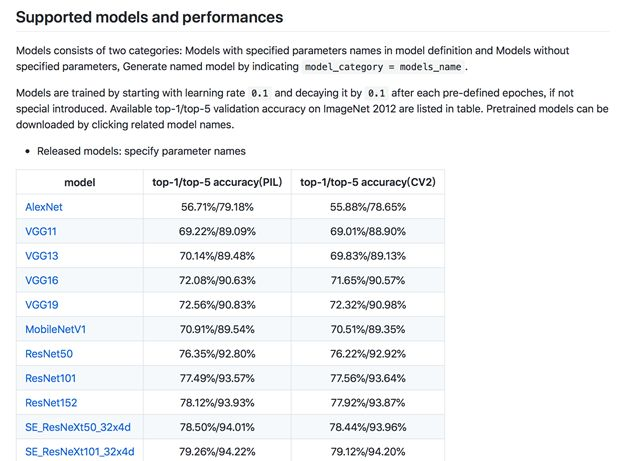Viewport: 624px width, 461px height.
Task: Open the AlexNet model link
Action: click(x=44, y=206)
